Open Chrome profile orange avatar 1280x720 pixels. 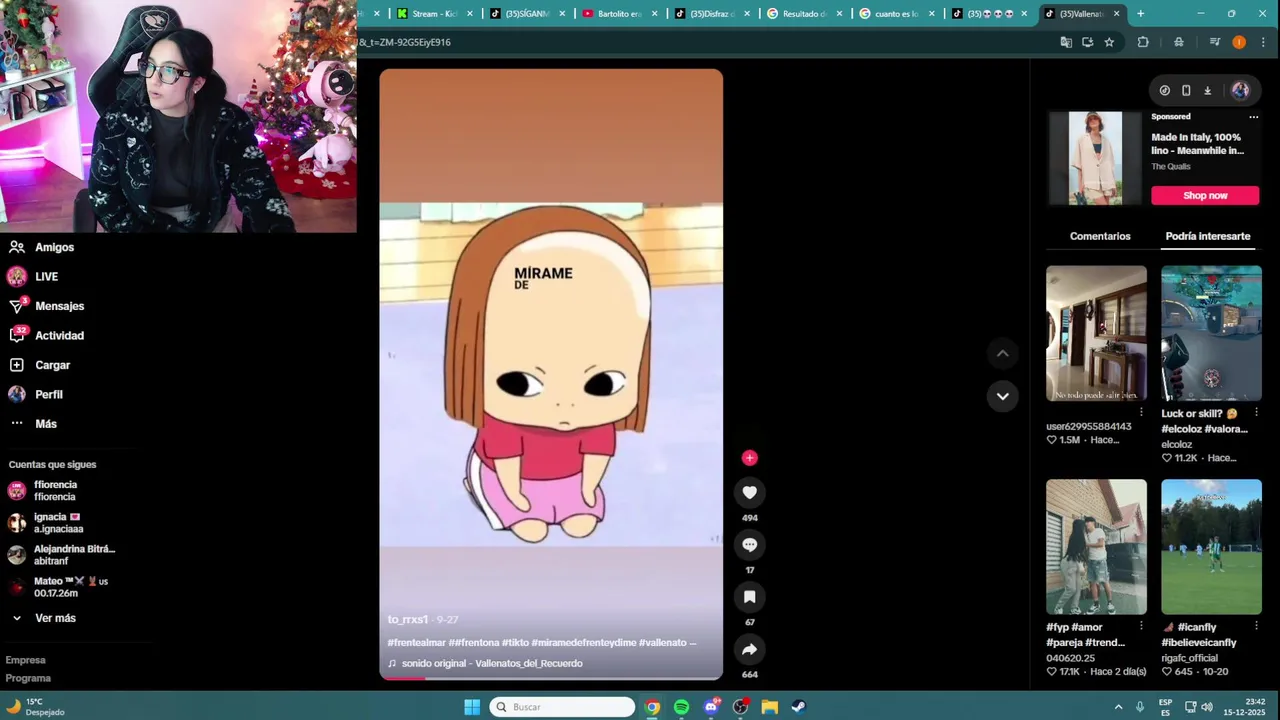tap(1239, 42)
